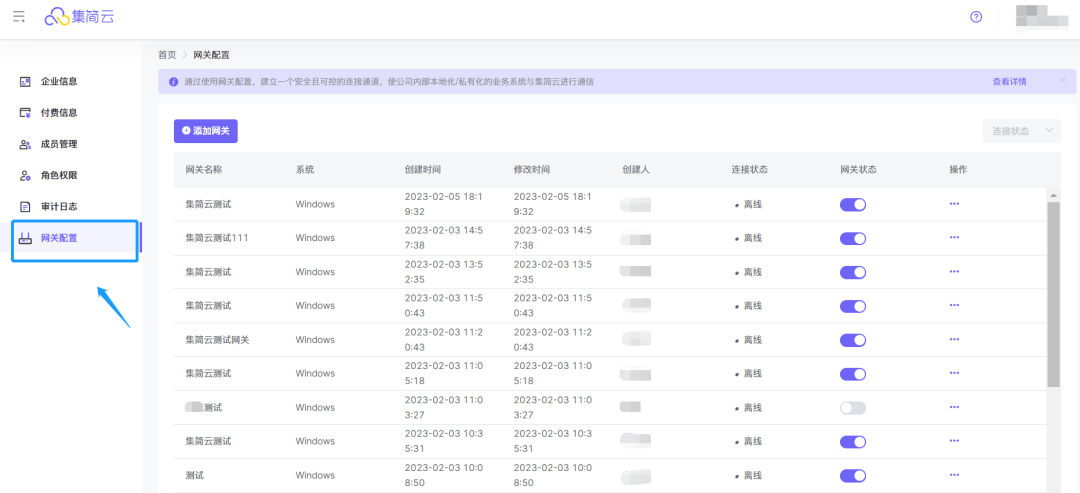The height and width of the screenshot is (493, 1080).
Task: Click the 付费信息 sidebar icon
Action: click(26, 113)
